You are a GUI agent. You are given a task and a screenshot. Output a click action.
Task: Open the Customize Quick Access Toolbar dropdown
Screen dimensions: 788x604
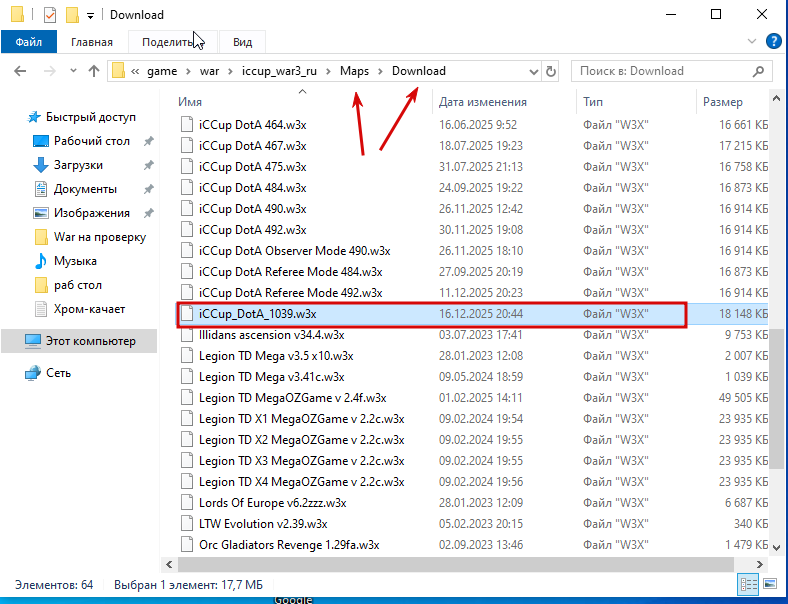tap(90, 16)
